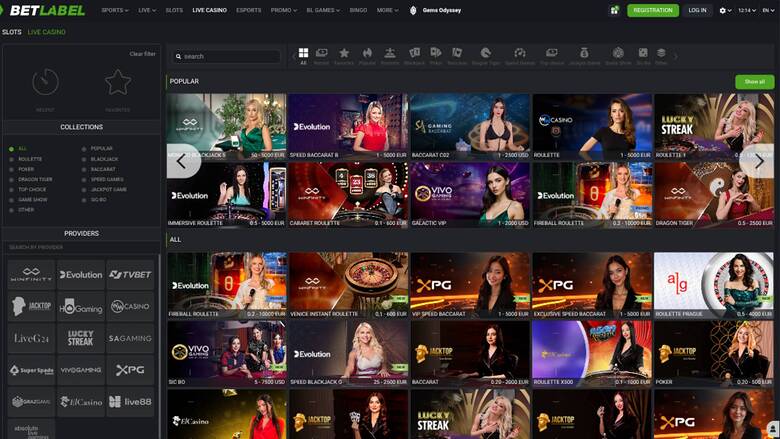
Task: Select the Sic Bo dice icon
Action: 643,53
